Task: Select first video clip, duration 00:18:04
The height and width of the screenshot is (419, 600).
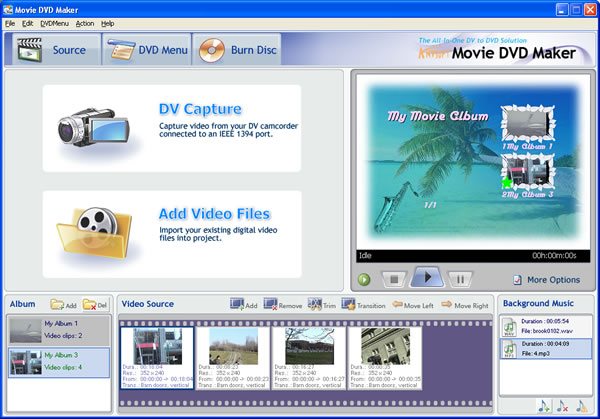Action: pyautogui.click(x=157, y=358)
